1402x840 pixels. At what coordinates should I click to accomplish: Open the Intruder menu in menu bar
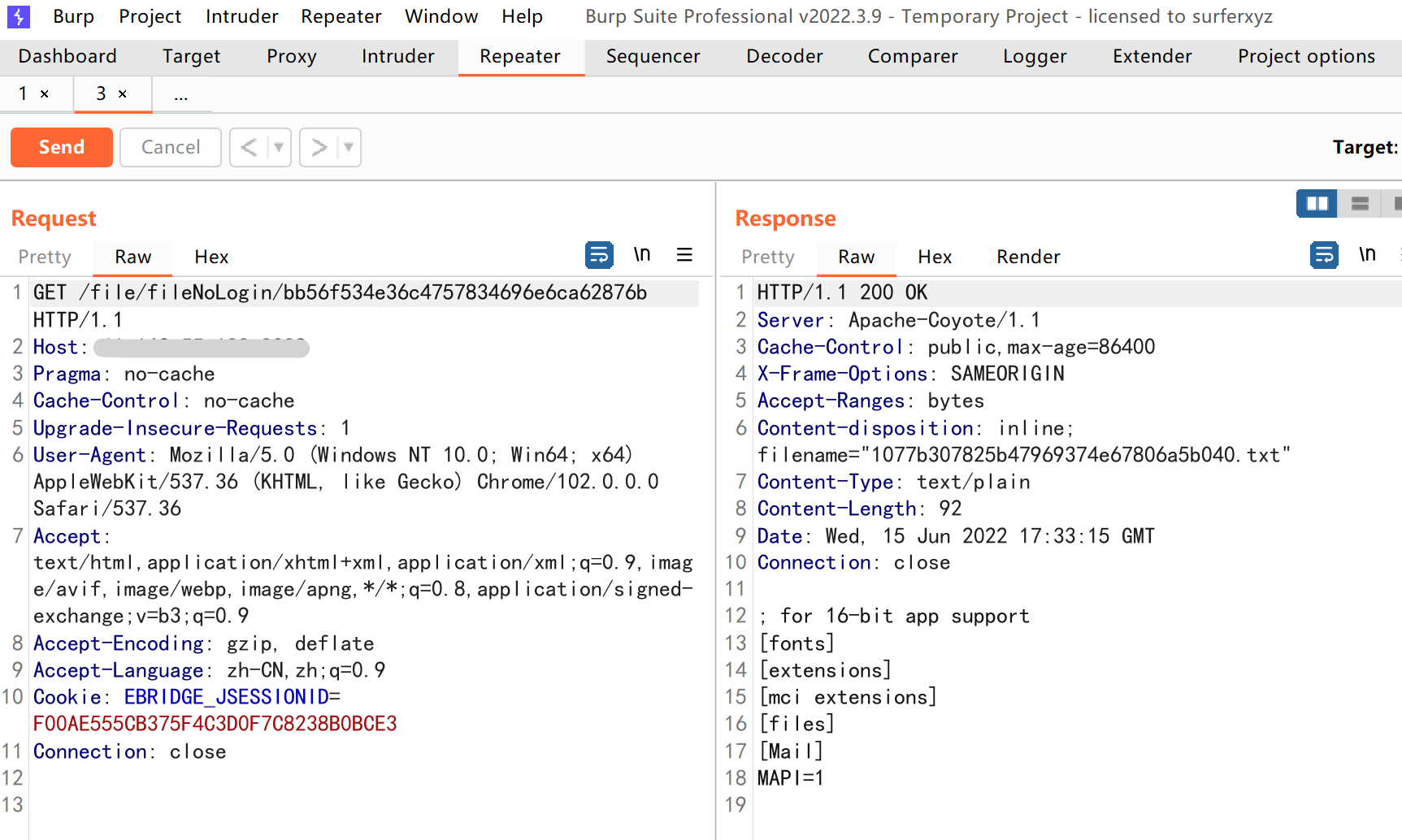coord(241,16)
